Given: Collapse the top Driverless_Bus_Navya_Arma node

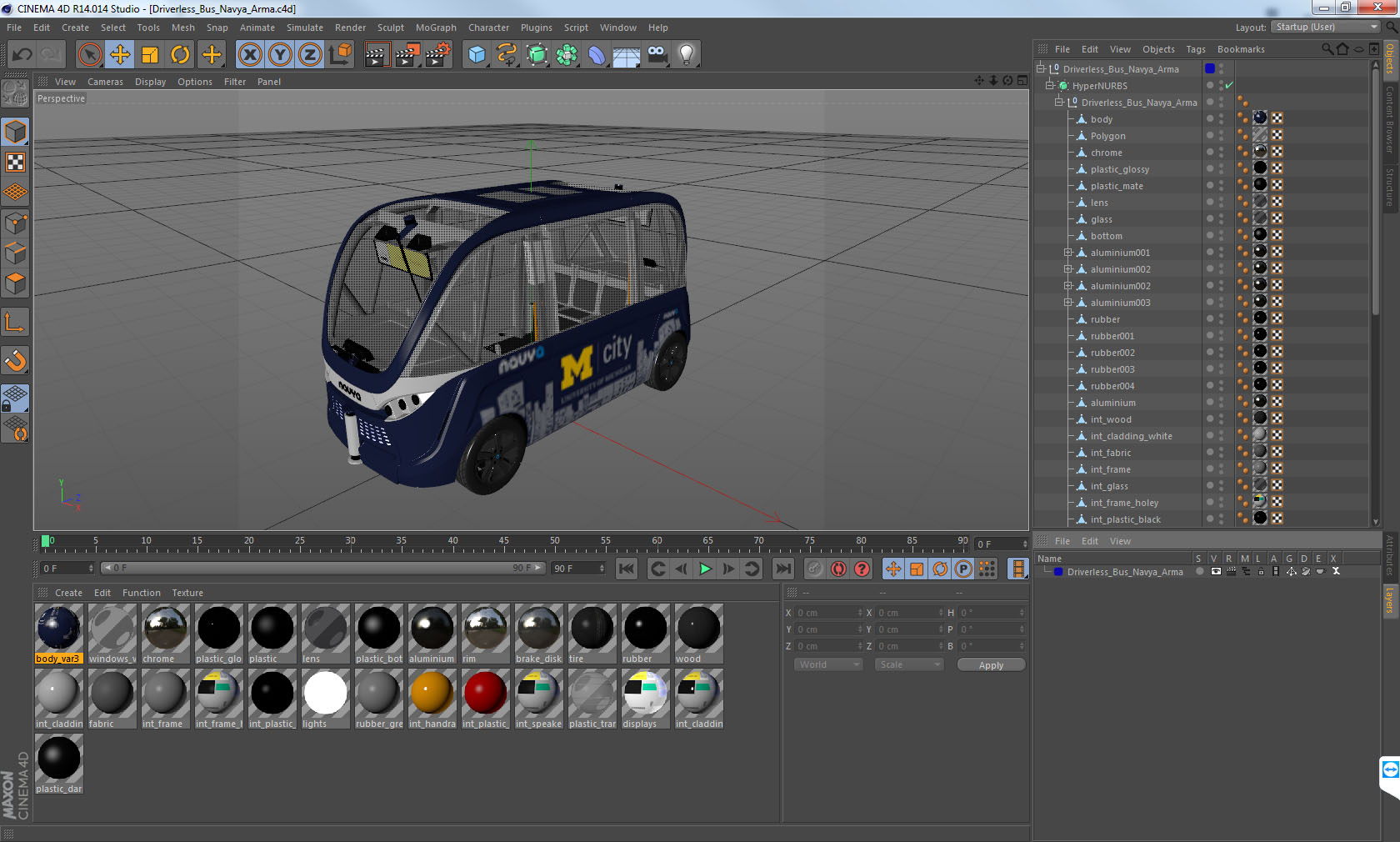Looking at the screenshot, I should click(1040, 68).
